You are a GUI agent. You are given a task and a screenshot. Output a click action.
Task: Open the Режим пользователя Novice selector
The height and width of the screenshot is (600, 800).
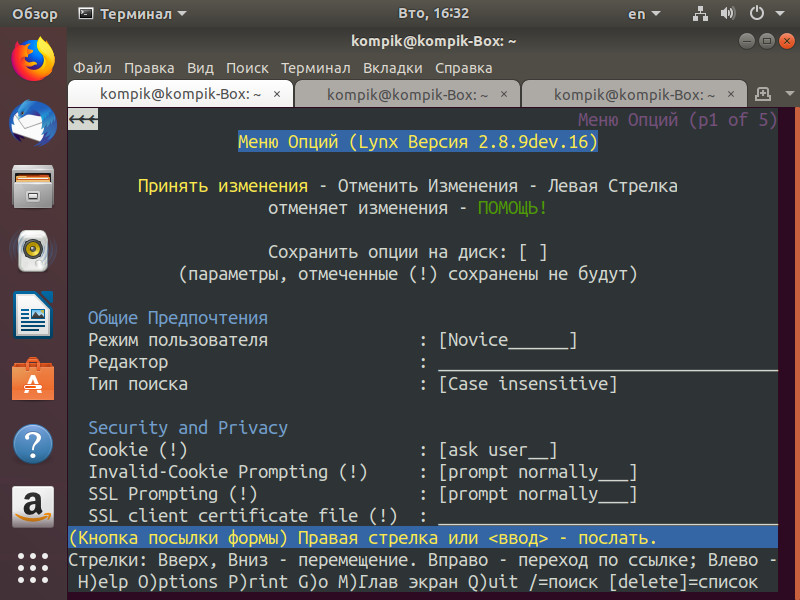pyautogui.click(x=508, y=340)
